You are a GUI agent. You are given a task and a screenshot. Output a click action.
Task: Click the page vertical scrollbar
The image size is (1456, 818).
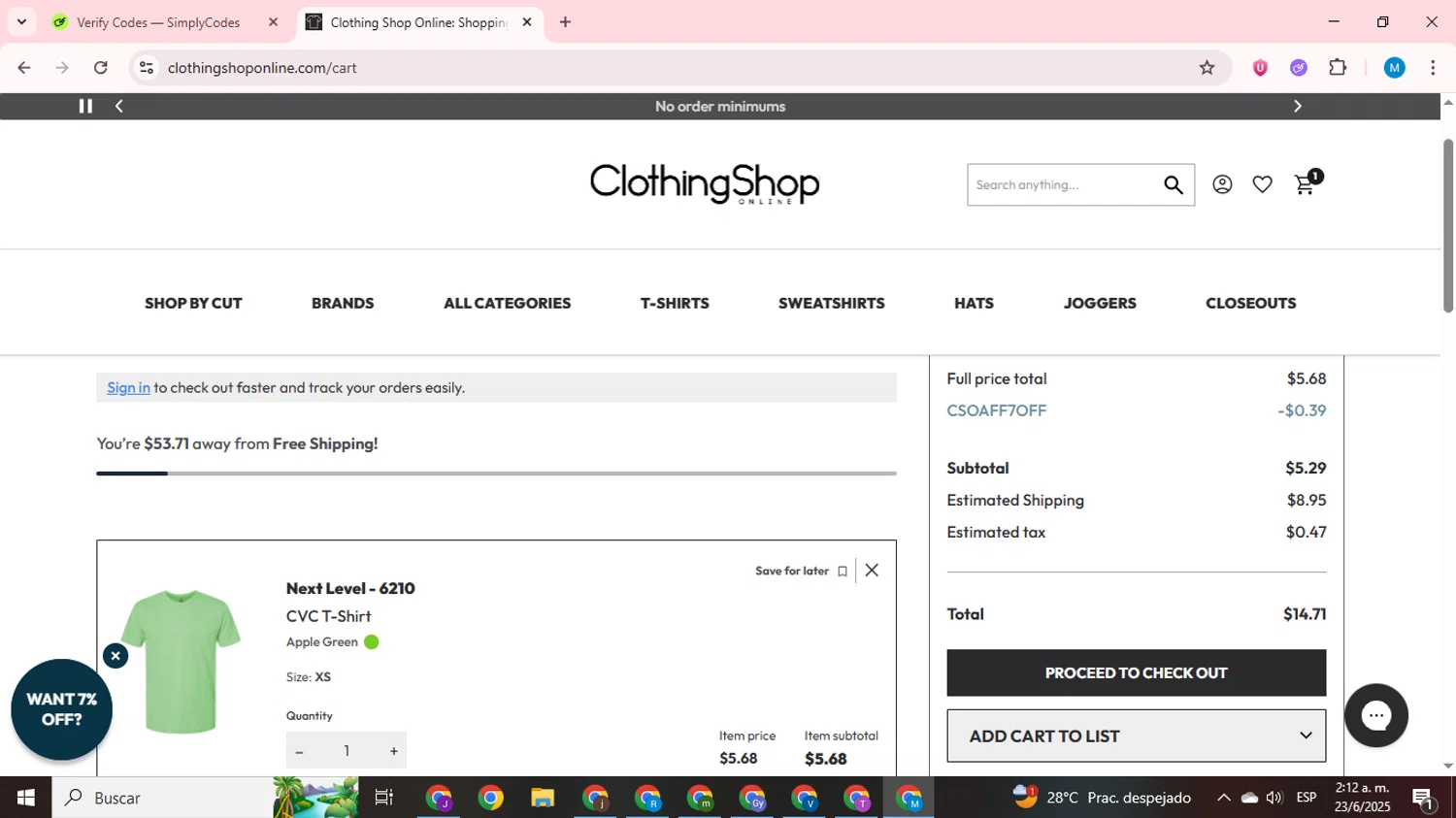[x=1447, y=225]
